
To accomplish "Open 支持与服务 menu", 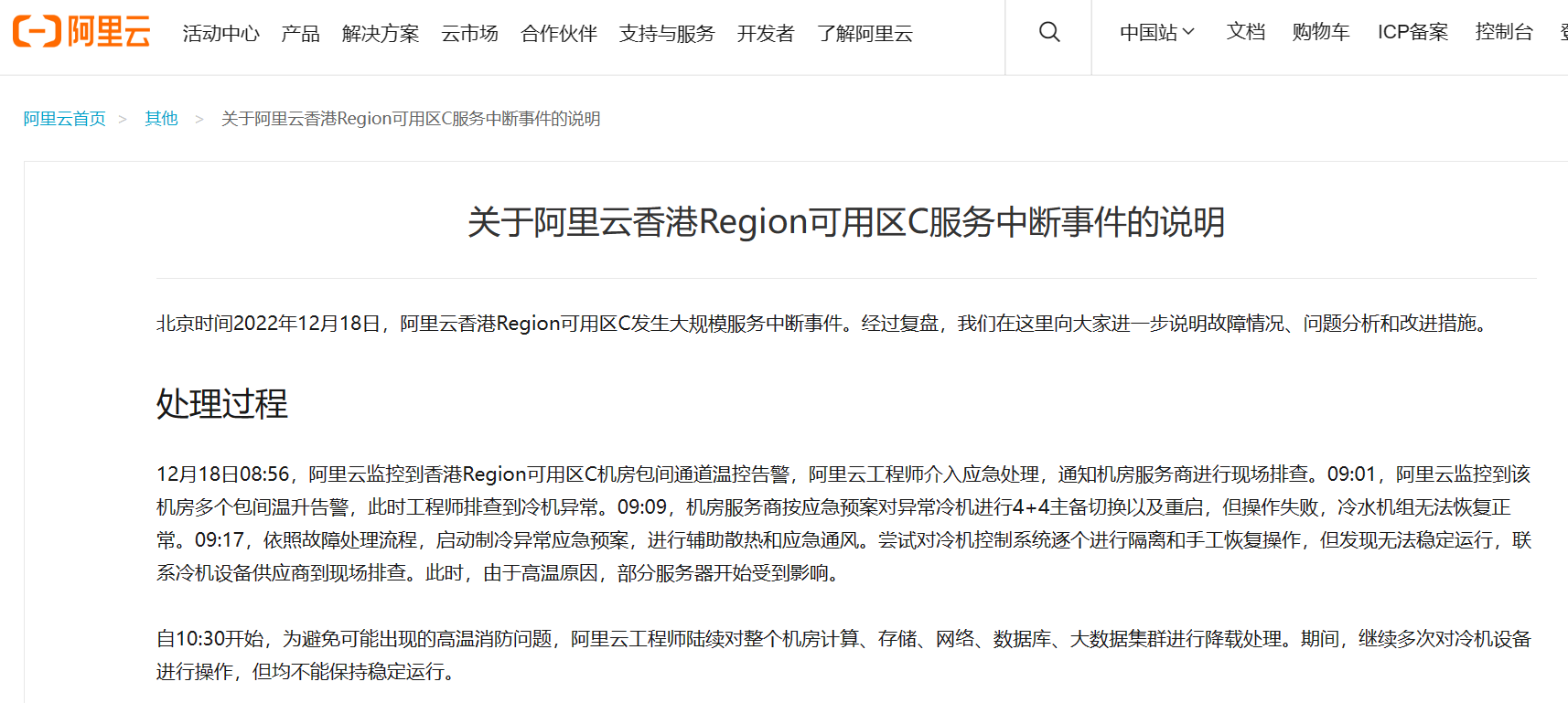I will [x=667, y=34].
